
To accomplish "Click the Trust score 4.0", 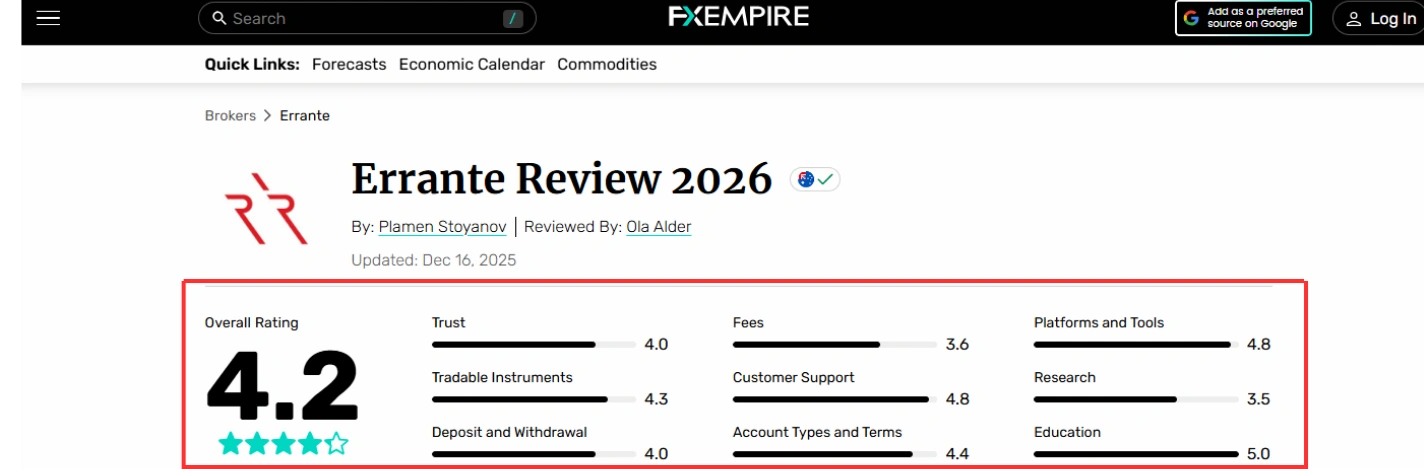I will [656, 345].
